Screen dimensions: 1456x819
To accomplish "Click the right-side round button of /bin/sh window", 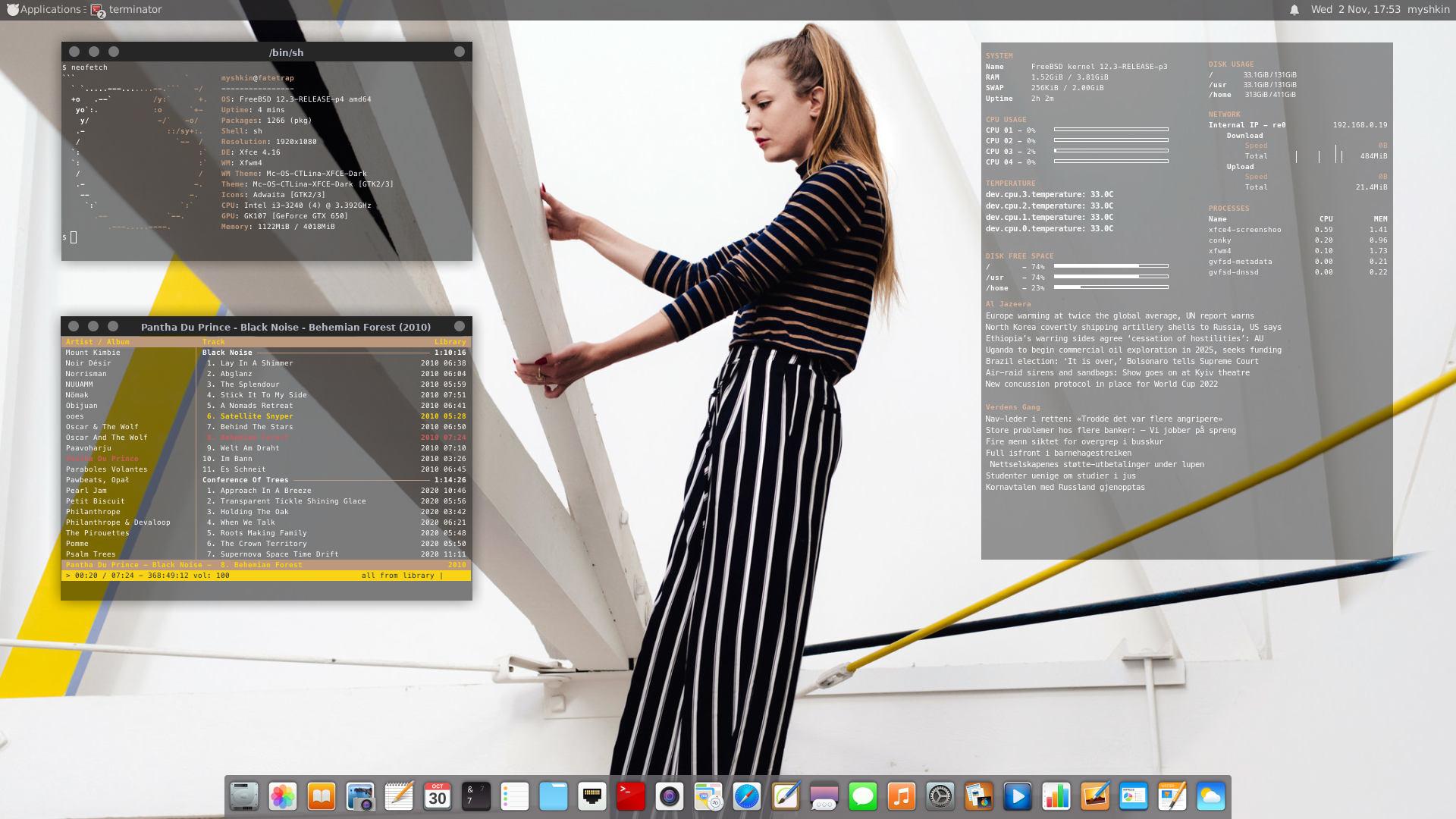I will click(x=460, y=52).
